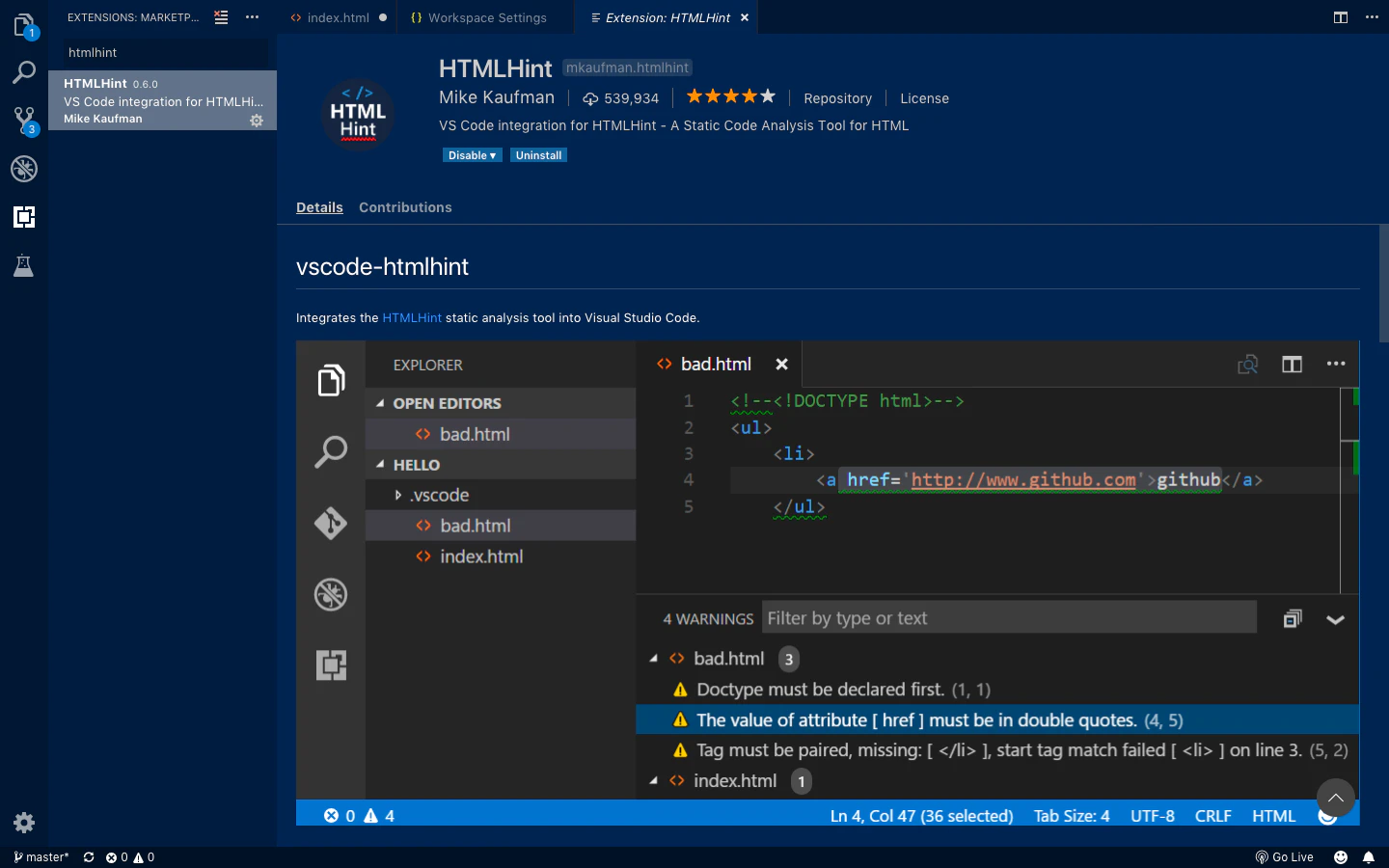Click the HTML Hint extension logo
This screenshot has width=1389, height=868.
(358, 115)
